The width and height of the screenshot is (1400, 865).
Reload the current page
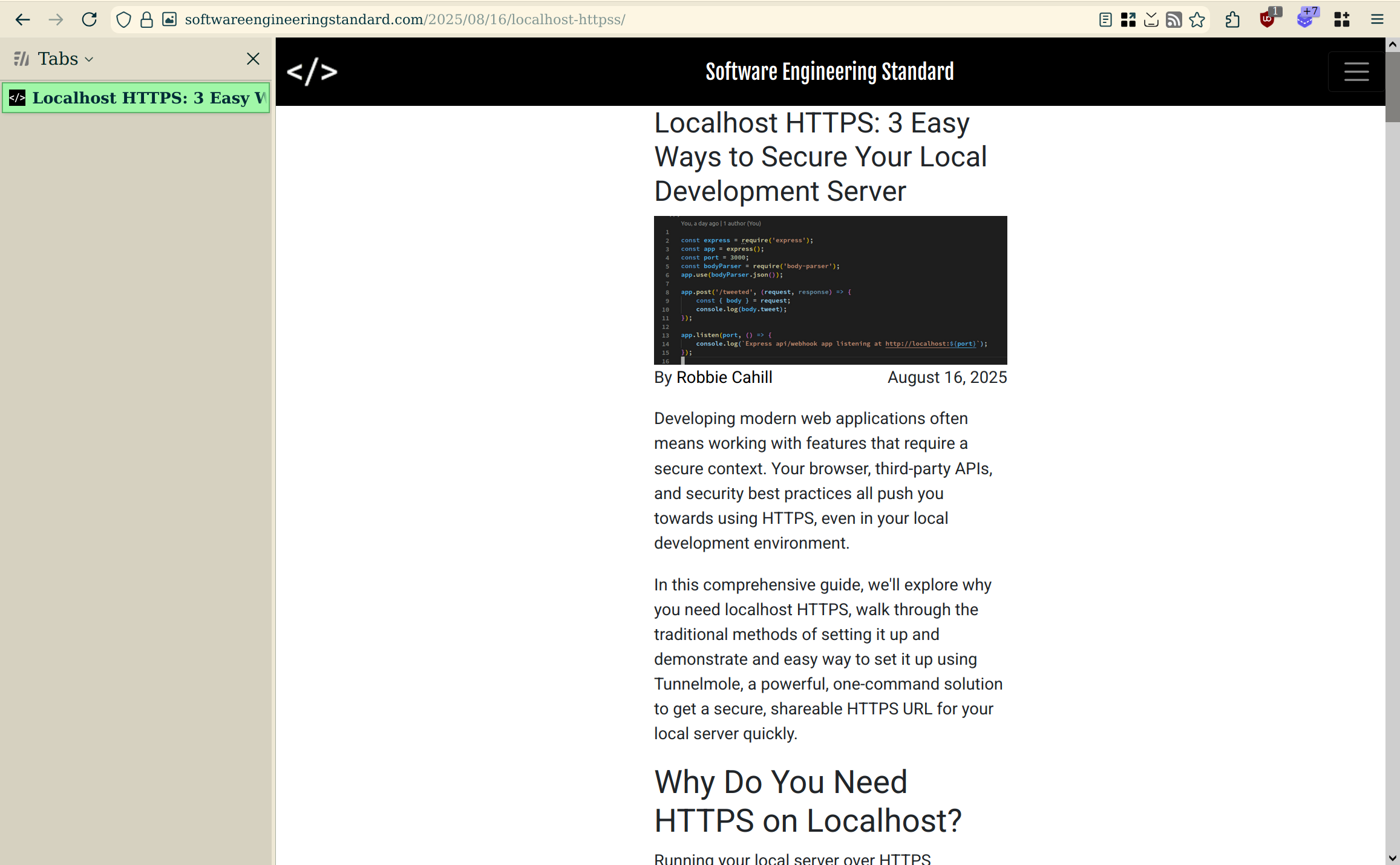point(90,20)
